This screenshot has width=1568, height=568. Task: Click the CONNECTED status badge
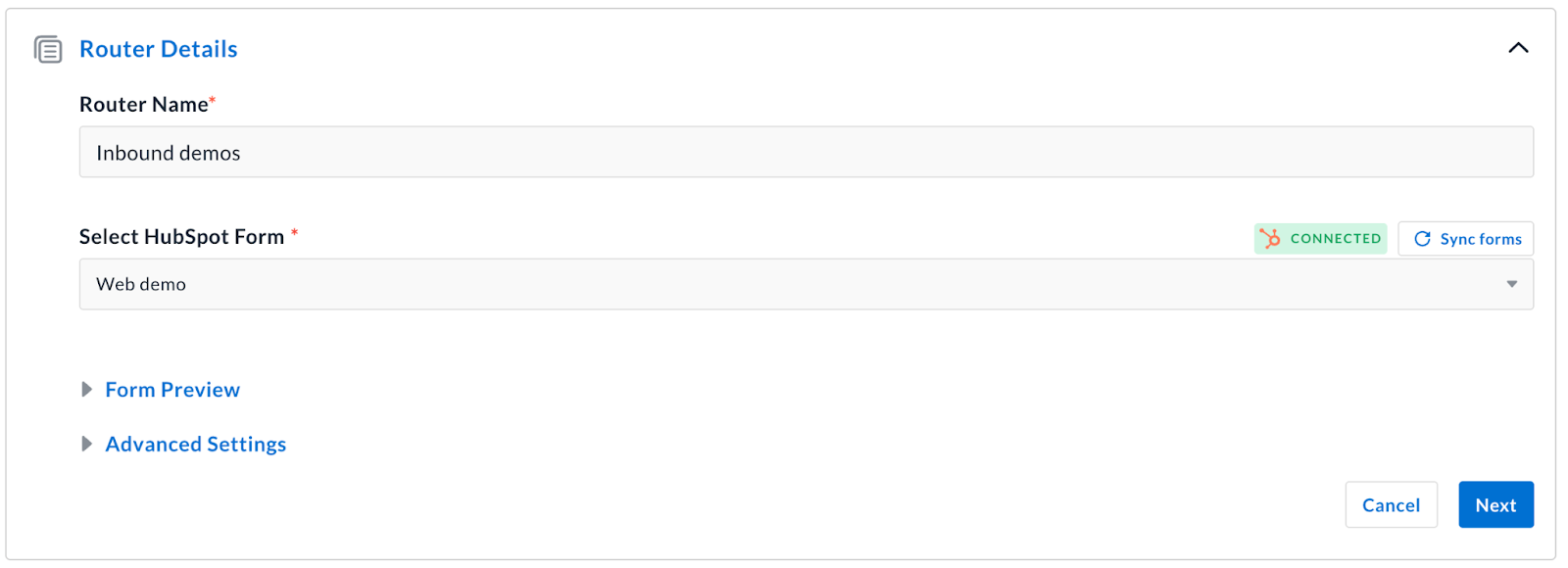point(1320,238)
